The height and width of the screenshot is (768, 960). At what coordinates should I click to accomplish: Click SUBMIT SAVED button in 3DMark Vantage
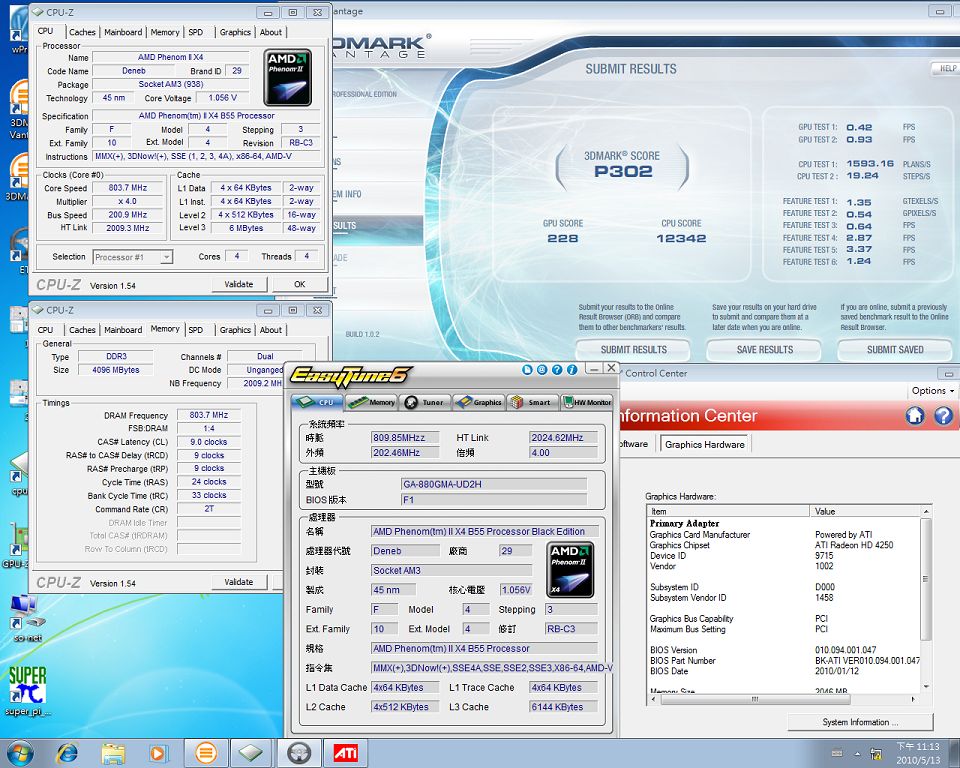pos(895,350)
